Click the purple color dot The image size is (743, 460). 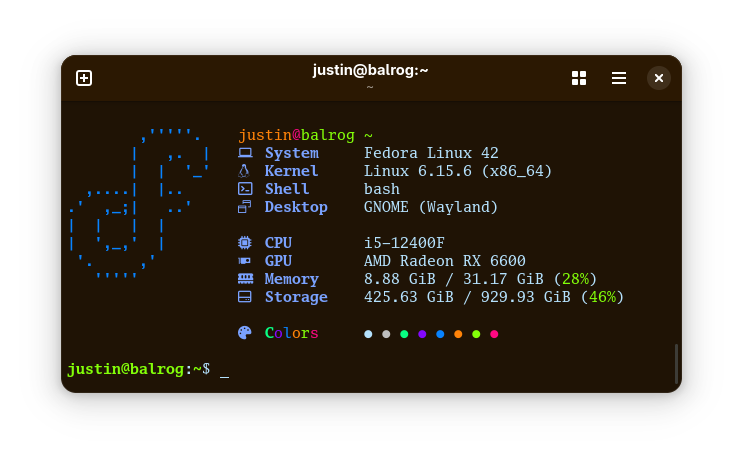click(x=422, y=334)
